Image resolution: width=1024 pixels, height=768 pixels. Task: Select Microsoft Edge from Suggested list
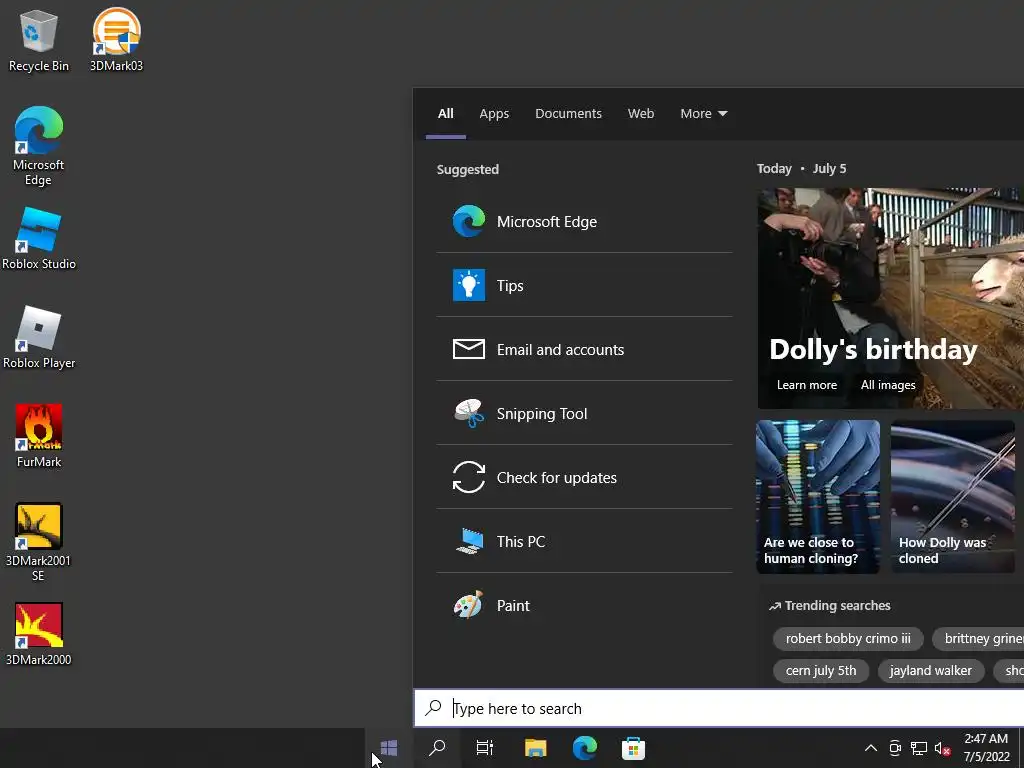click(x=584, y=221)
